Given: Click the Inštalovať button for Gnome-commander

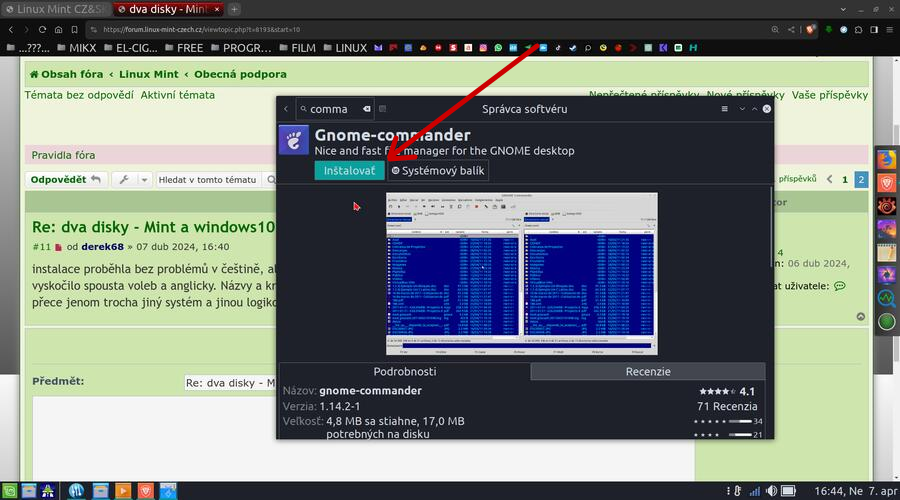Looking at the screenshot, I should (349, 171).
